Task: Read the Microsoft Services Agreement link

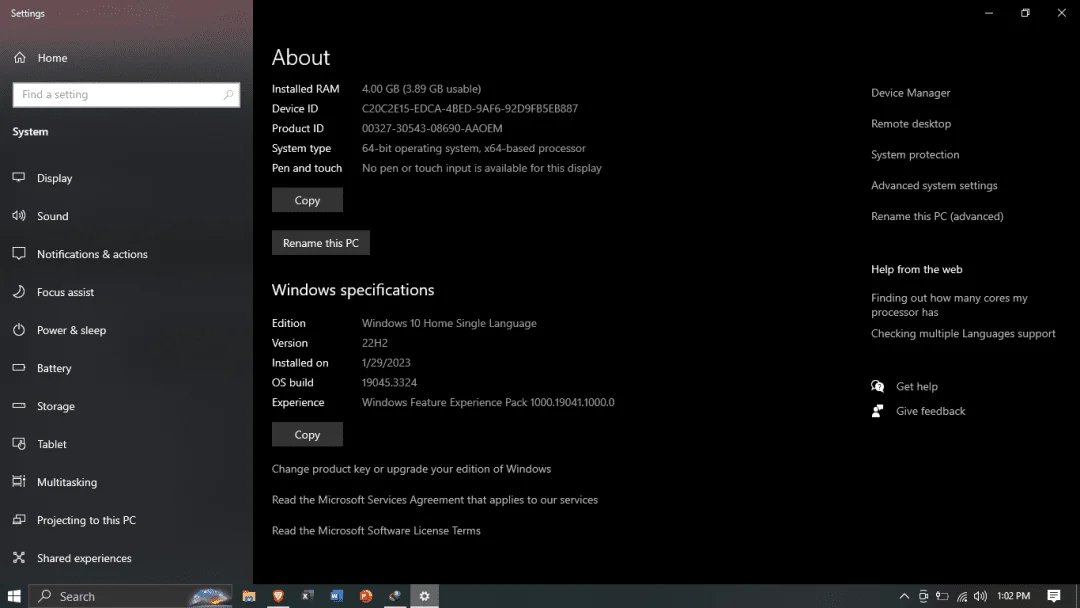Action: click(x=435, y=500)
